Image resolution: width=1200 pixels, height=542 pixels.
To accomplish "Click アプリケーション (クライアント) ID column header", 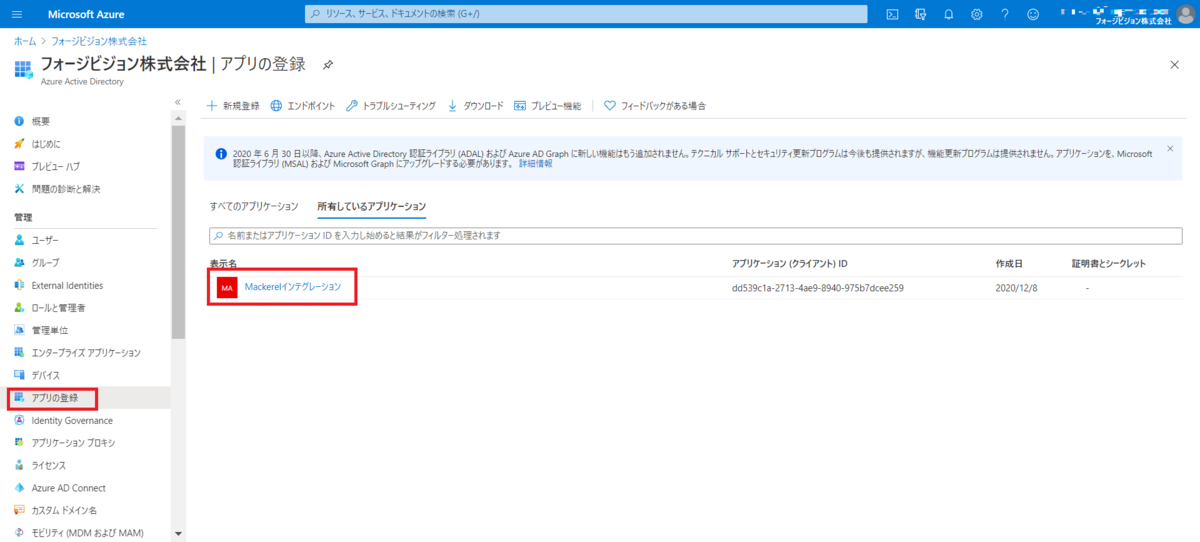I will pos(790,263).
